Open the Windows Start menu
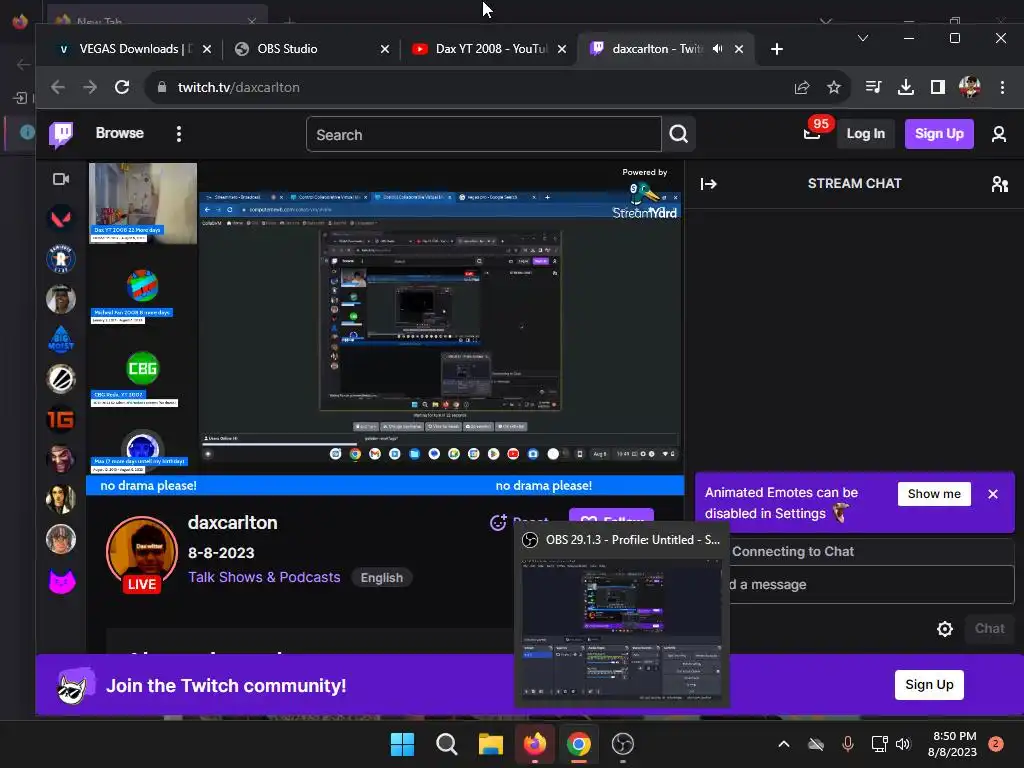1024x768 pixels. pyautogui.click(x=402, y=743)
